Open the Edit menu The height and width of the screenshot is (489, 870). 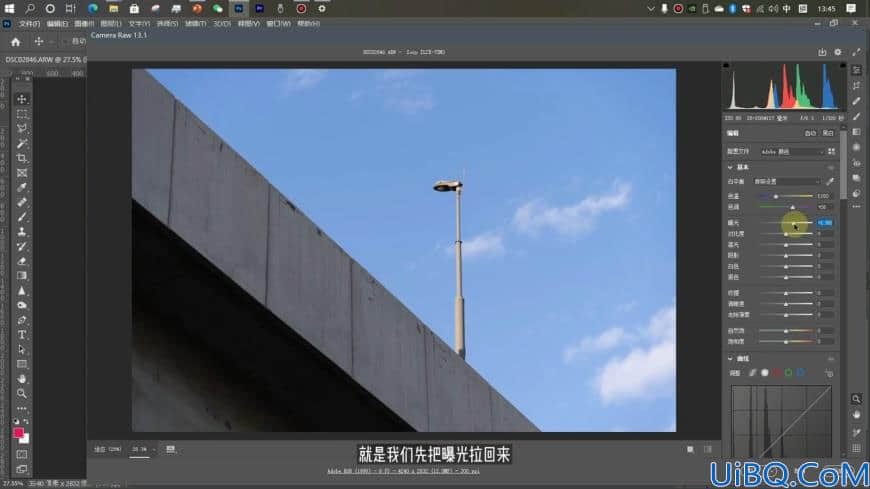coord(57,24)
